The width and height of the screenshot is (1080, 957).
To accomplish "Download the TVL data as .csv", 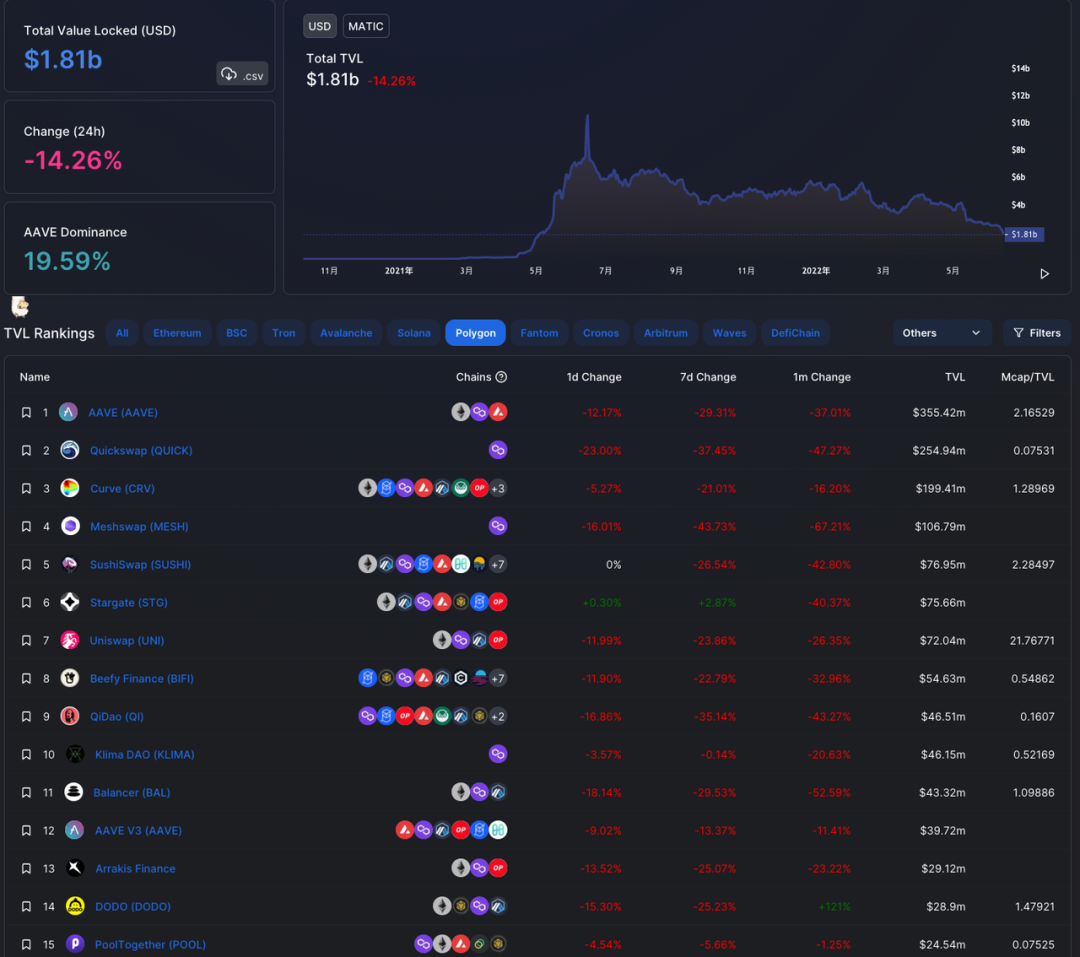I will pyautogui.click(x=242, y=74).
